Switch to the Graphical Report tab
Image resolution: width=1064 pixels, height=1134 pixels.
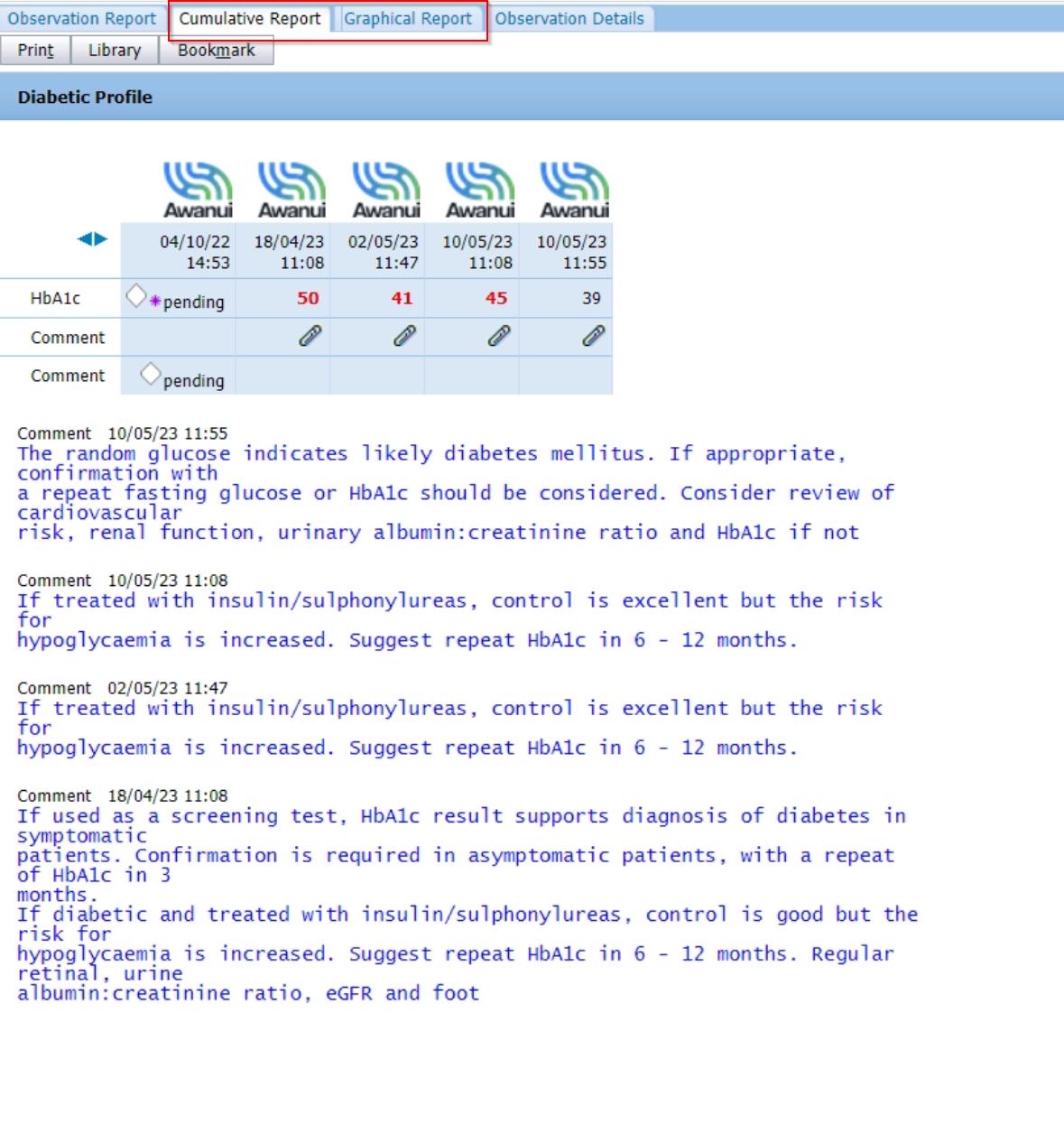pyautogui.click(x=409, y=18)
